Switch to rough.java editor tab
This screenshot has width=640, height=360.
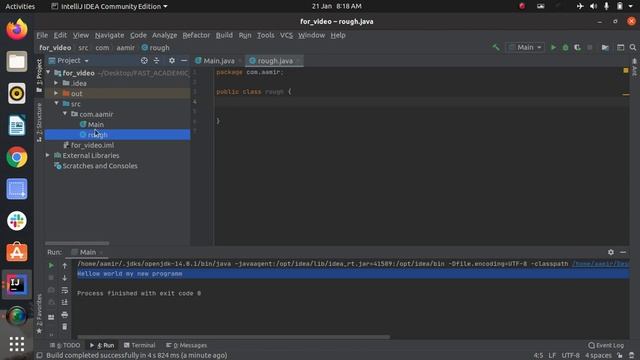point(274,61)
